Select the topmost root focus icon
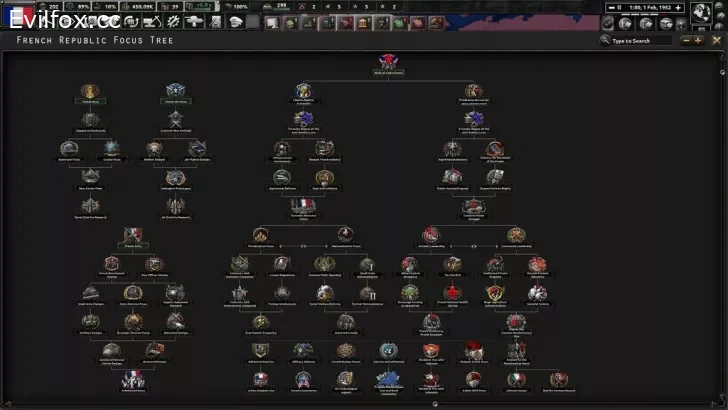Image resolution: width=728 pixels, height=410 pixels. 387,62
